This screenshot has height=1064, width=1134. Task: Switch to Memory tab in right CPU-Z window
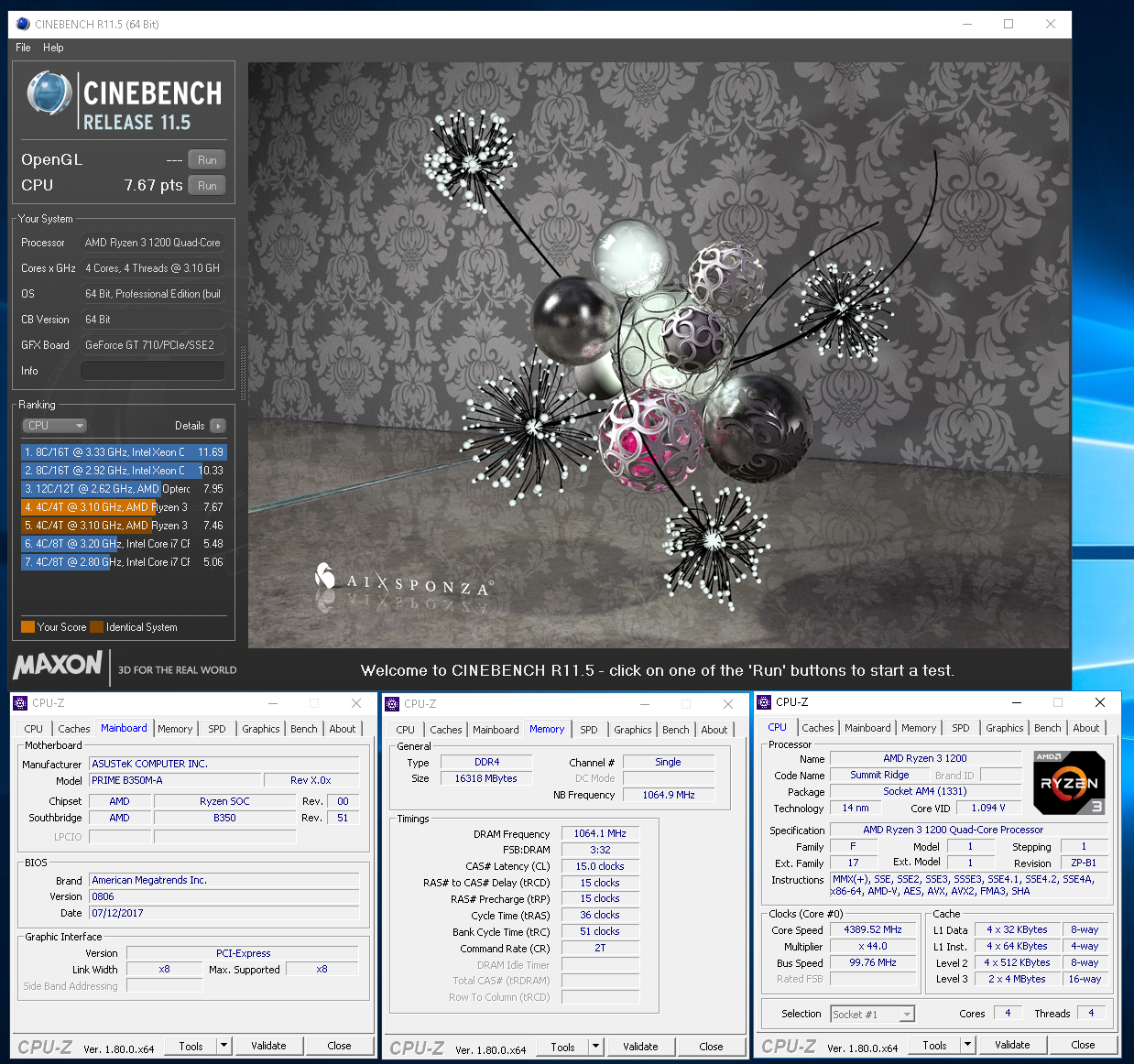pos(919,728)
